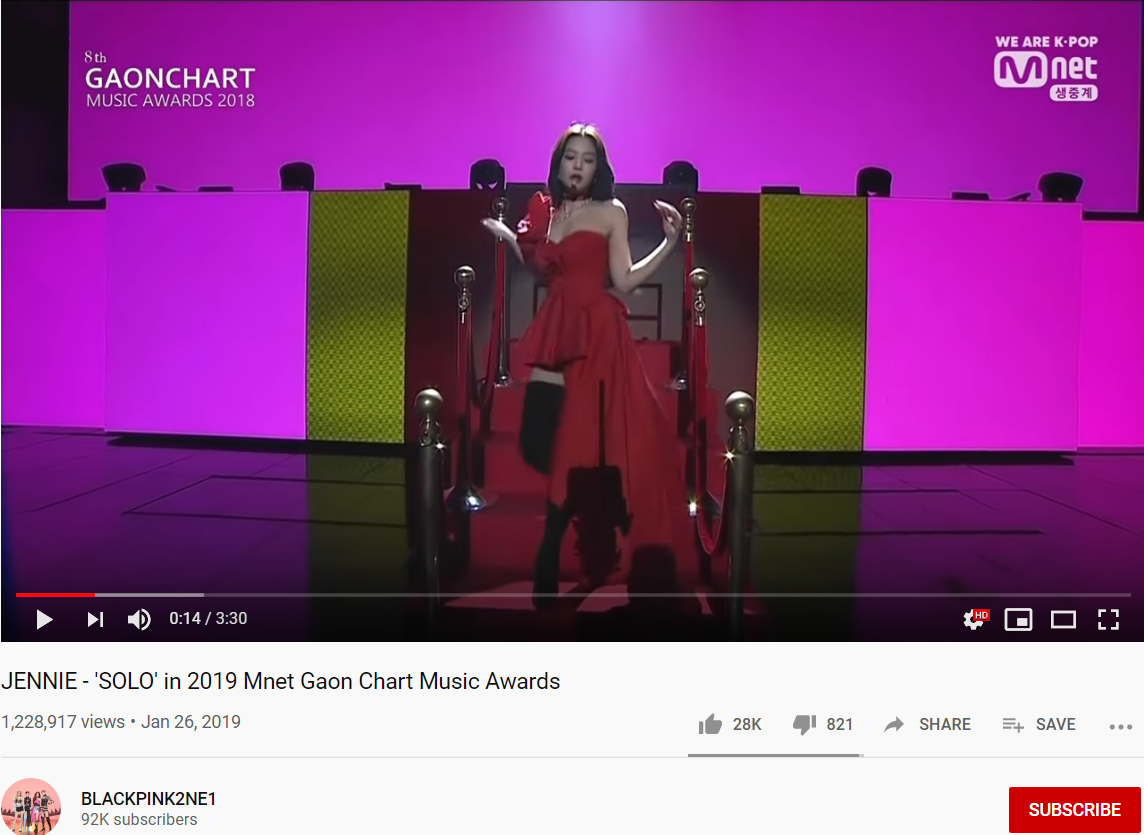Mute the video volume speaker icon

139,620
